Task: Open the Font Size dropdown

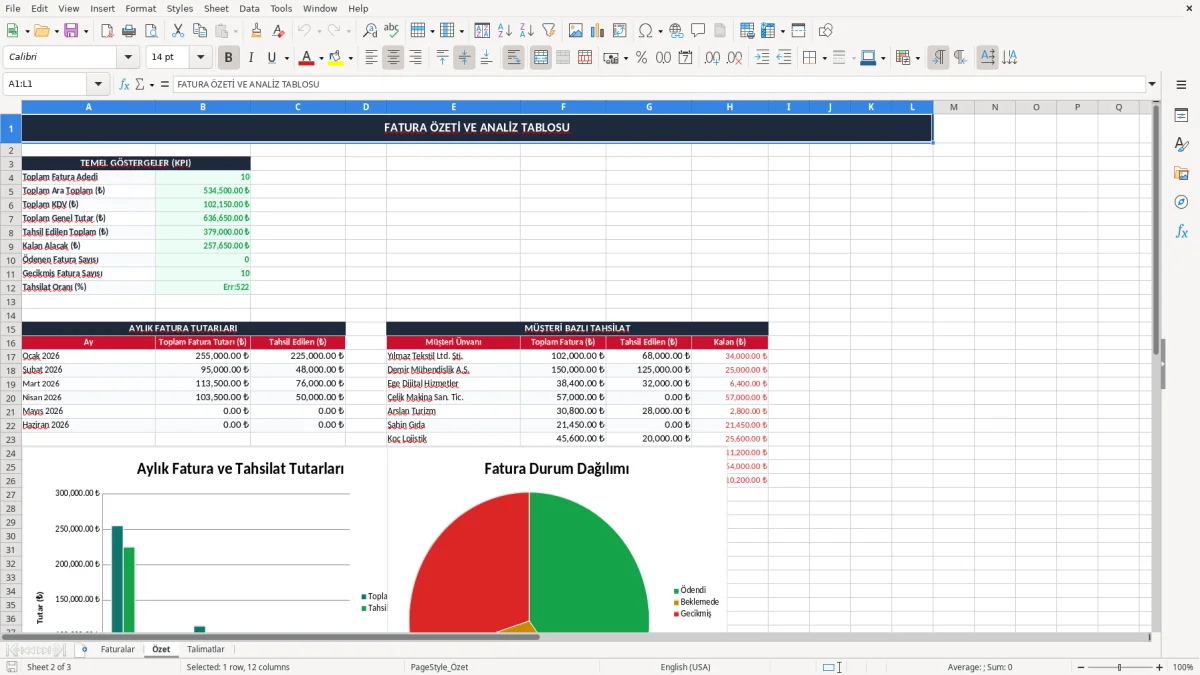Action: 201,58
